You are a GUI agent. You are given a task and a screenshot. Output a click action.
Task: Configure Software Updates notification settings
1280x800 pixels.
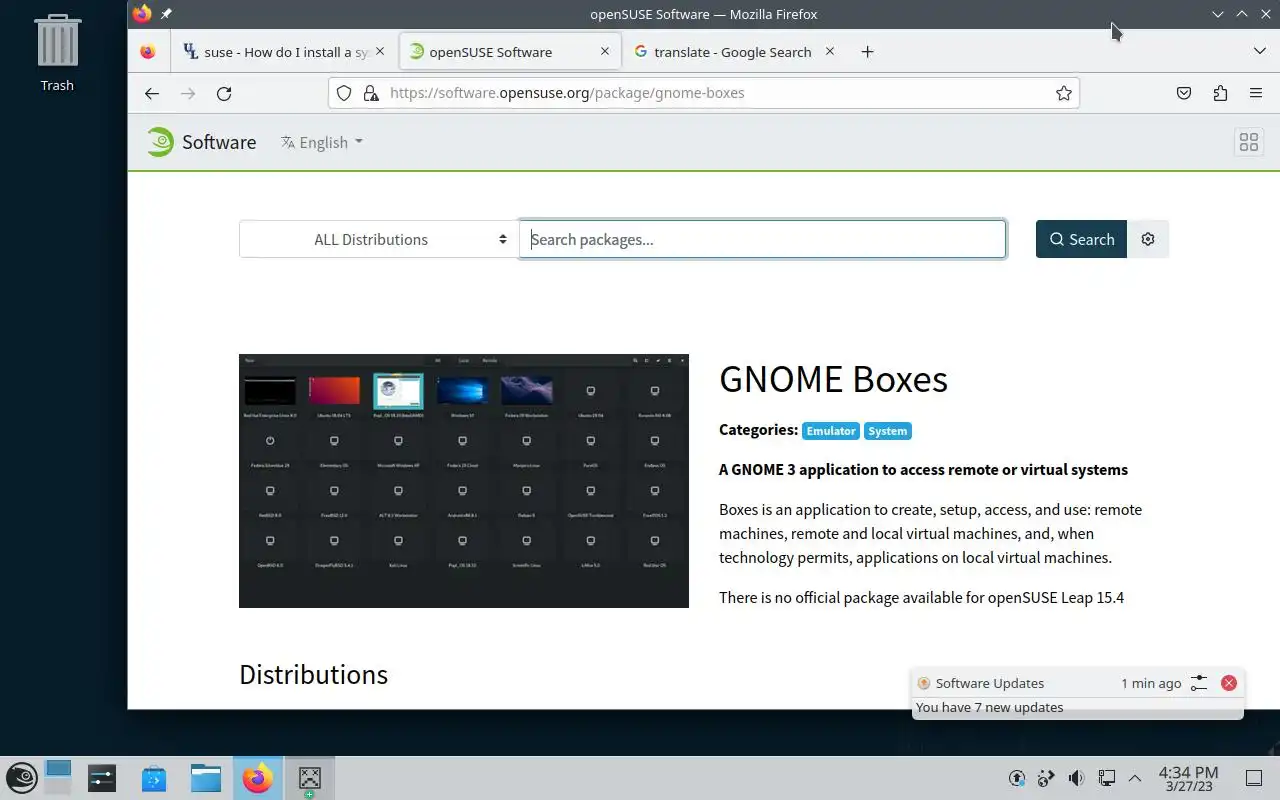tap(1199, 683)
